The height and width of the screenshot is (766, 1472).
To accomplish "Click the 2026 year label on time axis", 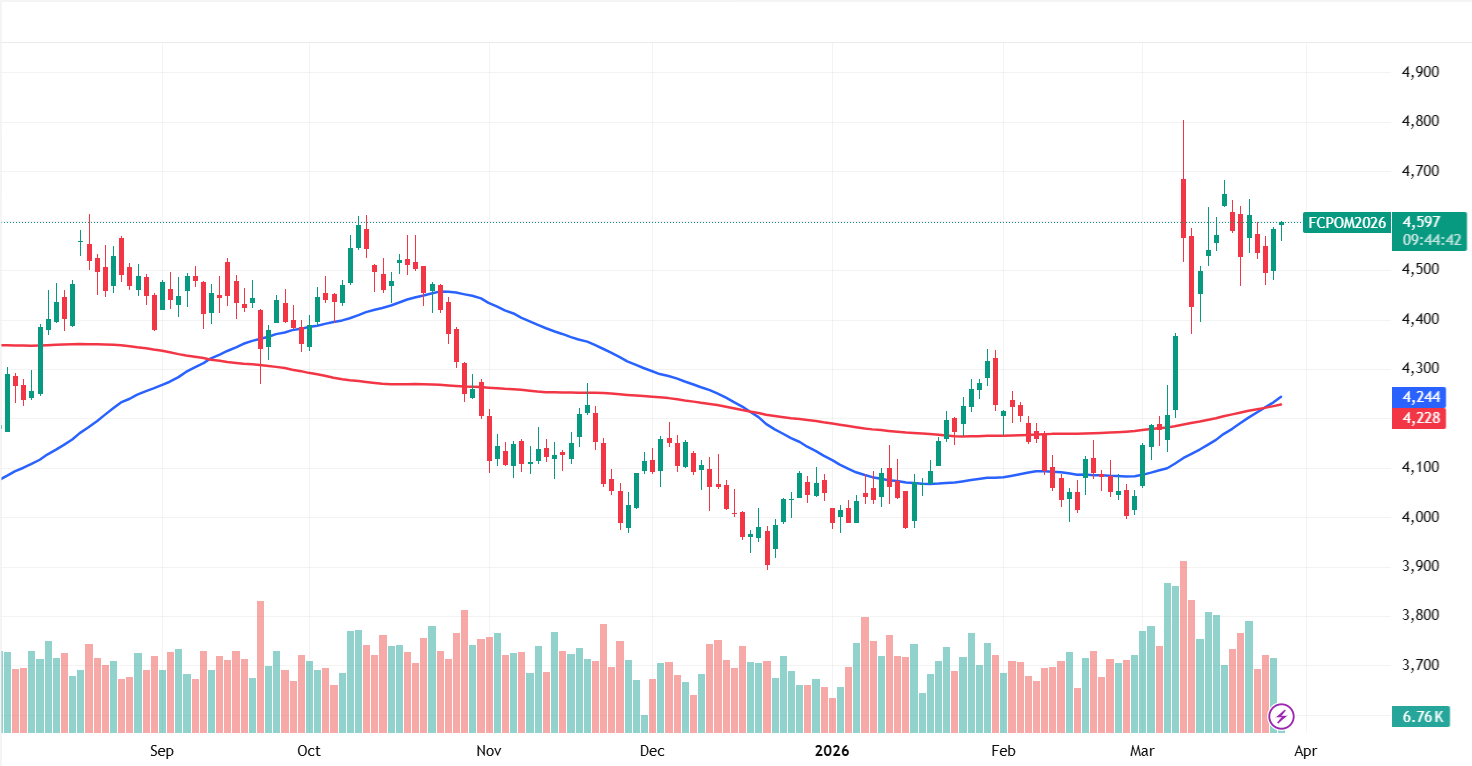I will tap(832, 750).
